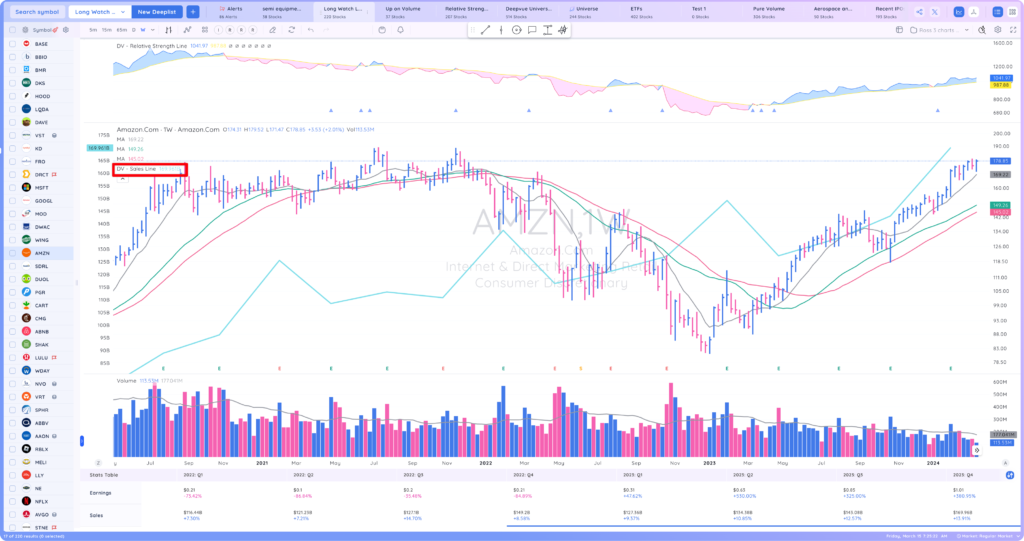
Task: Switch to the grid multi-chart view toggle
Action: pyautogui.click(x=1012, y=12)
